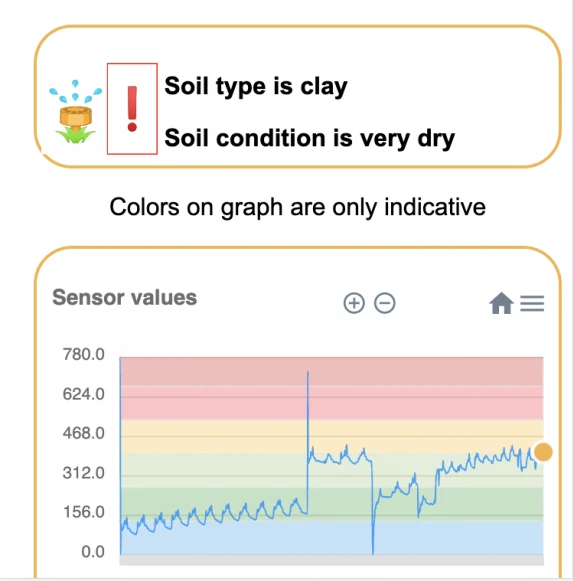The image size is (573, 581).
Task: Click the chart zoom in plus icon
Action: point(354,303)
